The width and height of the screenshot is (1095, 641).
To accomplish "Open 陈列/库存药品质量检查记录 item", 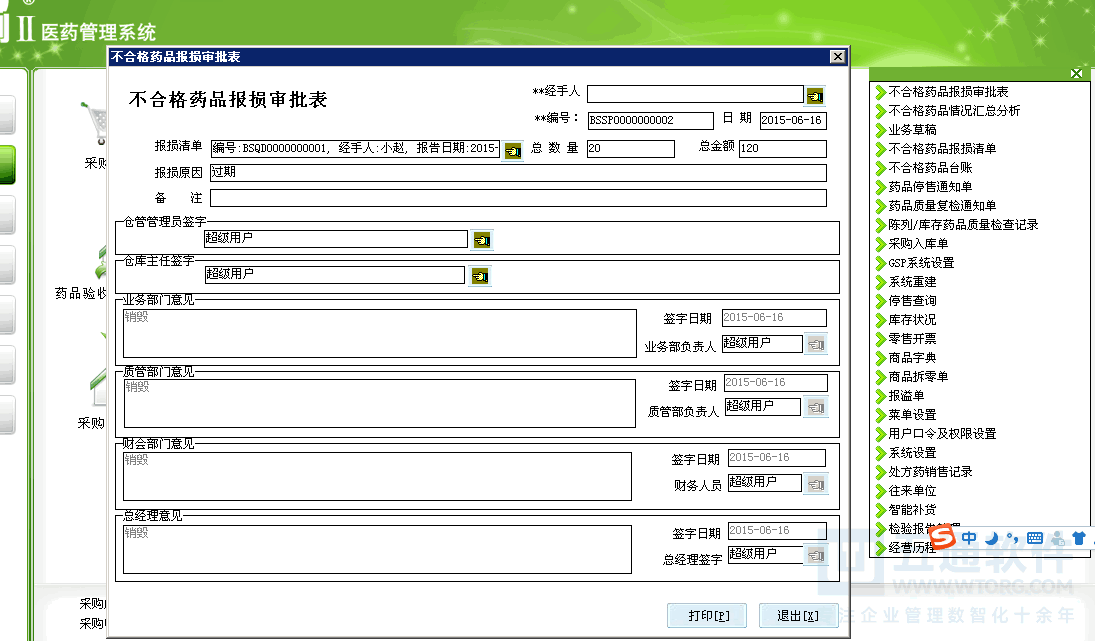I will point(963,225).
